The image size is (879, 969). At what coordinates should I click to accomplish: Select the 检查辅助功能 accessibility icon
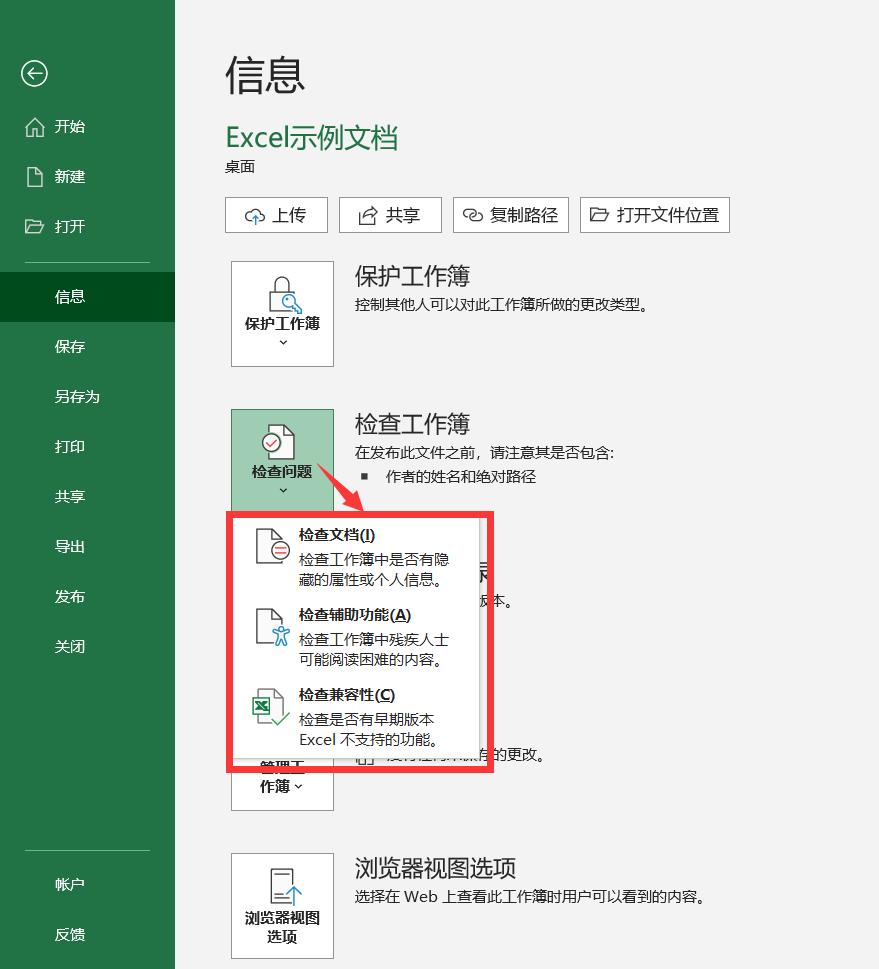269,626
